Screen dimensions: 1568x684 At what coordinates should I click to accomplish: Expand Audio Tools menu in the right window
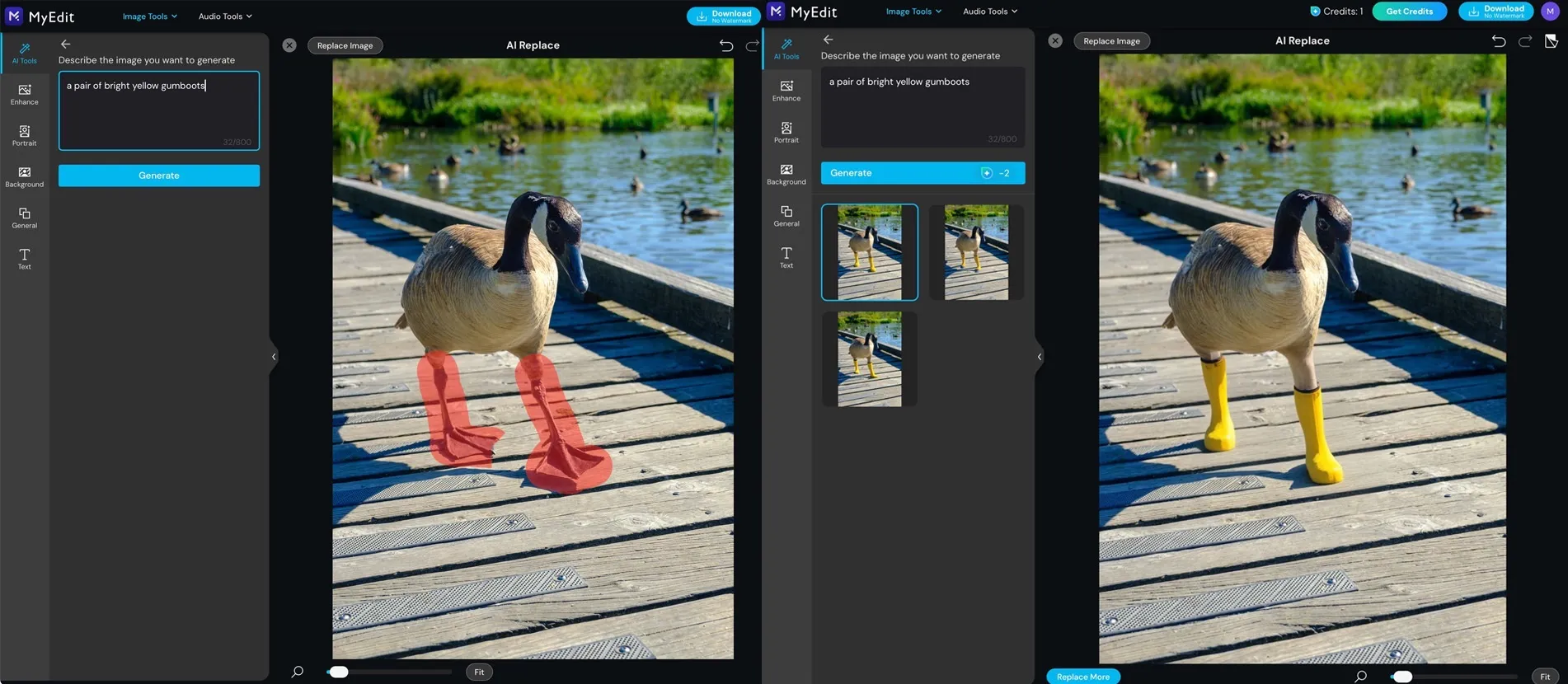coord(989,12)
